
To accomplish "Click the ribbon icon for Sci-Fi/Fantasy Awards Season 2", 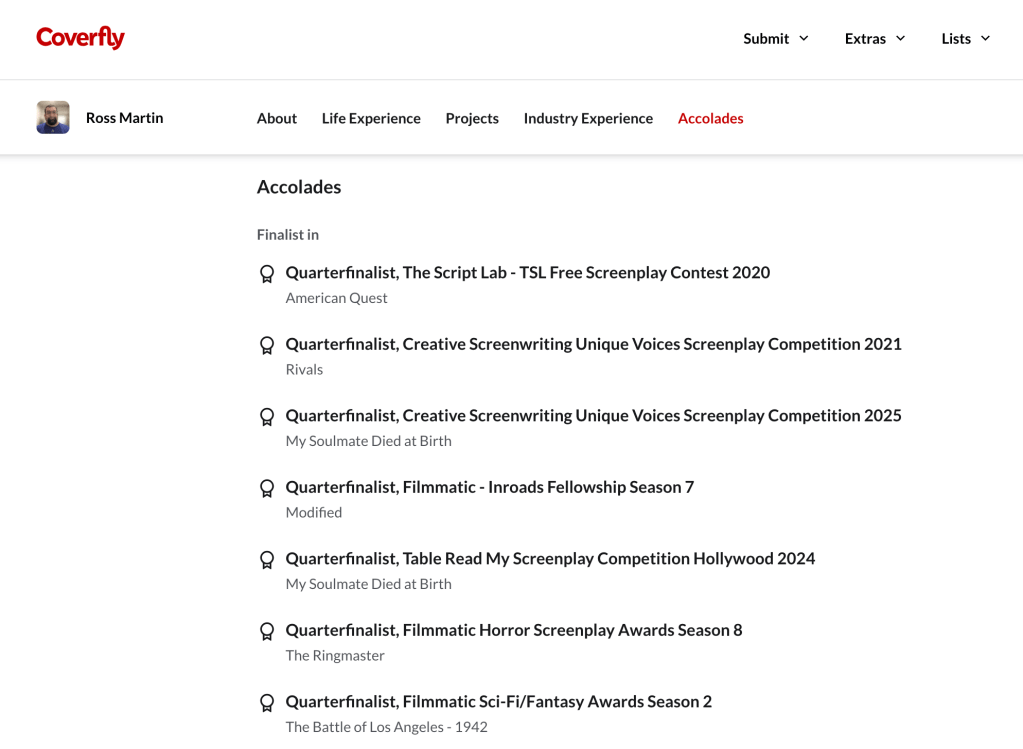I will pyautogui.click(x=267, y=703).
